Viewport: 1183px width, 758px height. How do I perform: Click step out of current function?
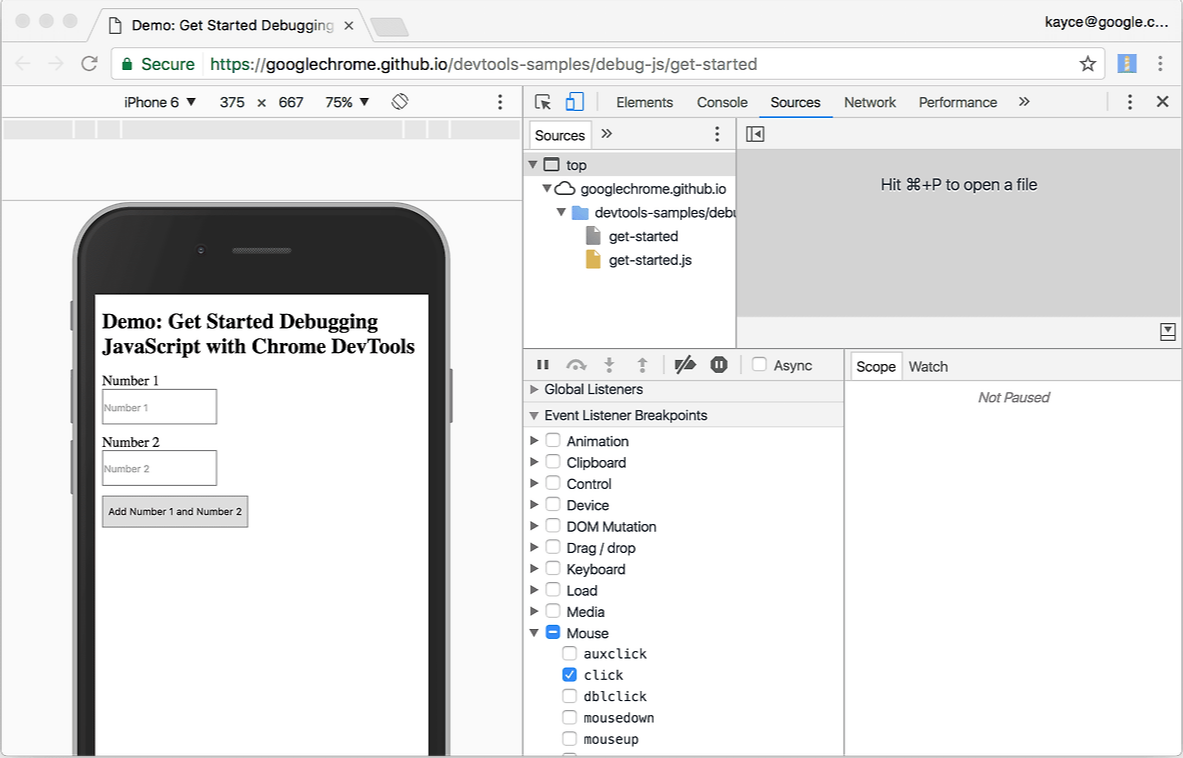pos(642,365)
